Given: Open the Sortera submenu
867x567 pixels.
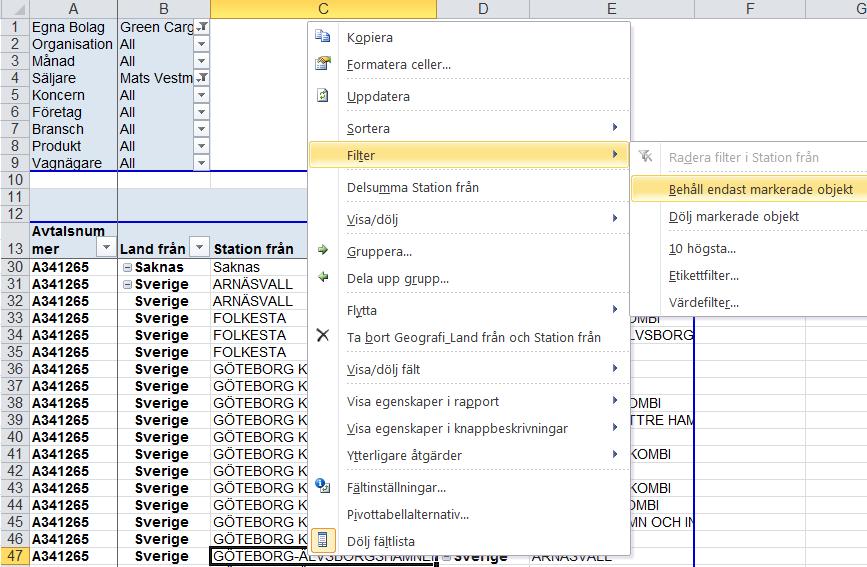Looking at the screenshot, I should tap(469, 129).
